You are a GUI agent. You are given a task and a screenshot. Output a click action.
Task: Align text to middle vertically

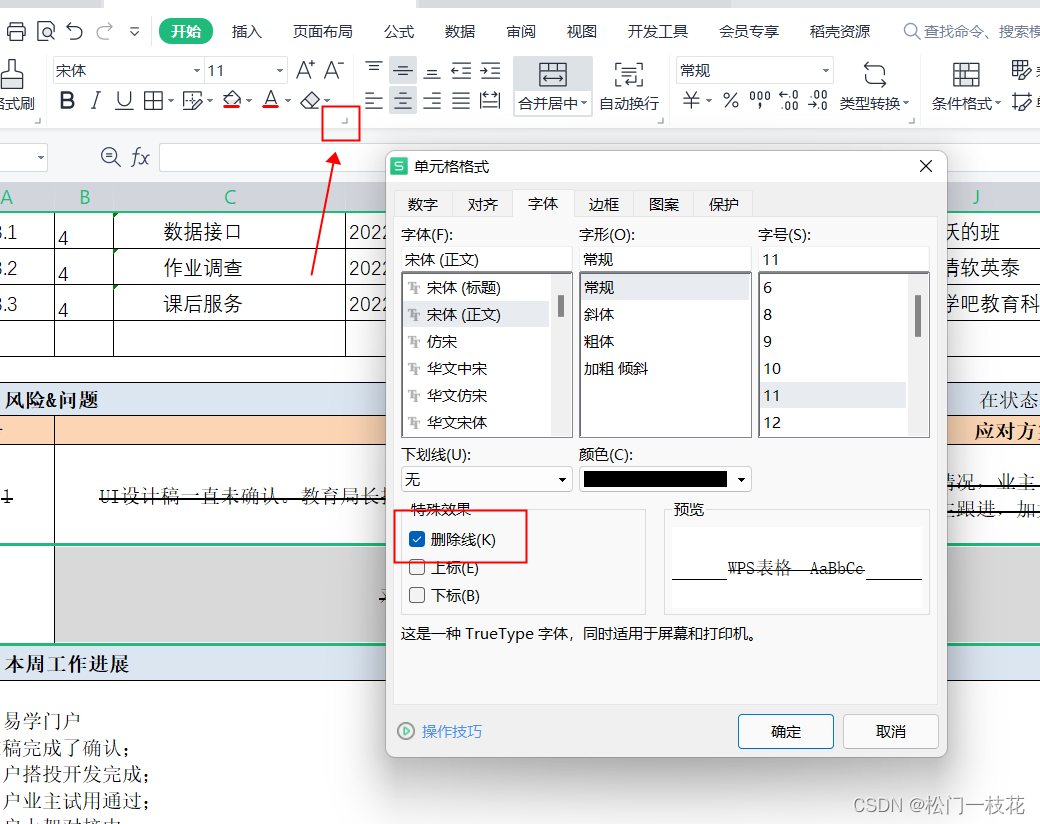coord(403,70)
